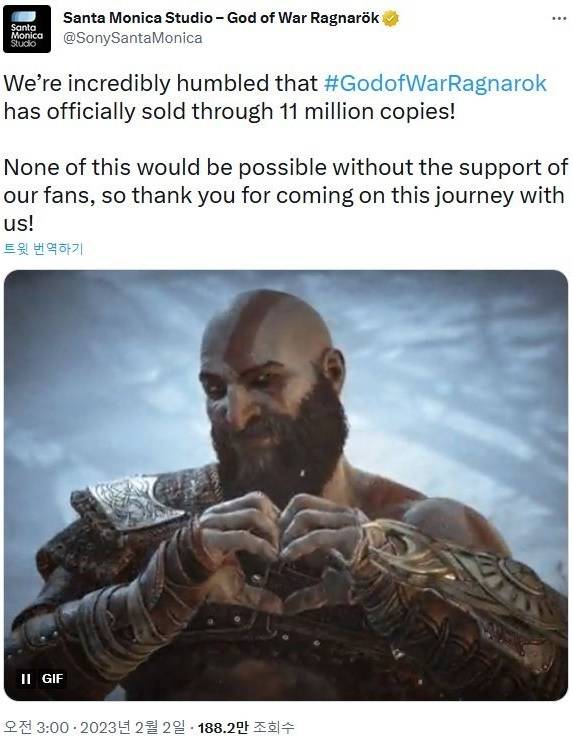Open Santa Monica Studio – God of War Ragnarök name
Screen dimensions: 573x742
[221, 18]
